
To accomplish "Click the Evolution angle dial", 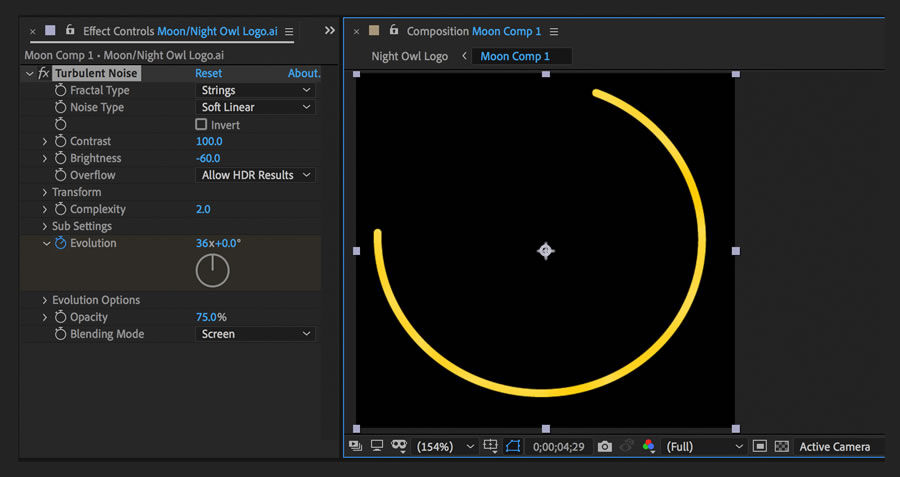I will click(x=212, y=270).
